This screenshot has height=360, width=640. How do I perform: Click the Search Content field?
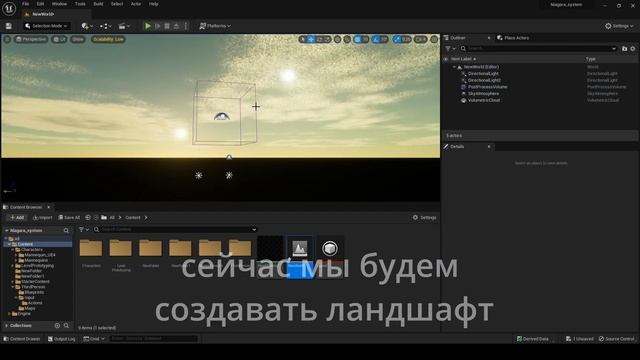coord(175,229)
